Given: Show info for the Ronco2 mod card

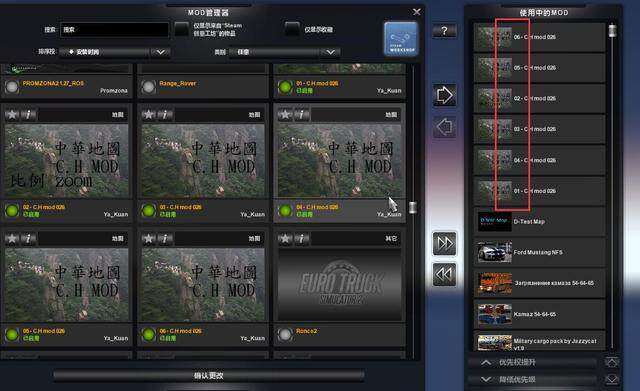Looking at the screenshot, I should 302,238.
